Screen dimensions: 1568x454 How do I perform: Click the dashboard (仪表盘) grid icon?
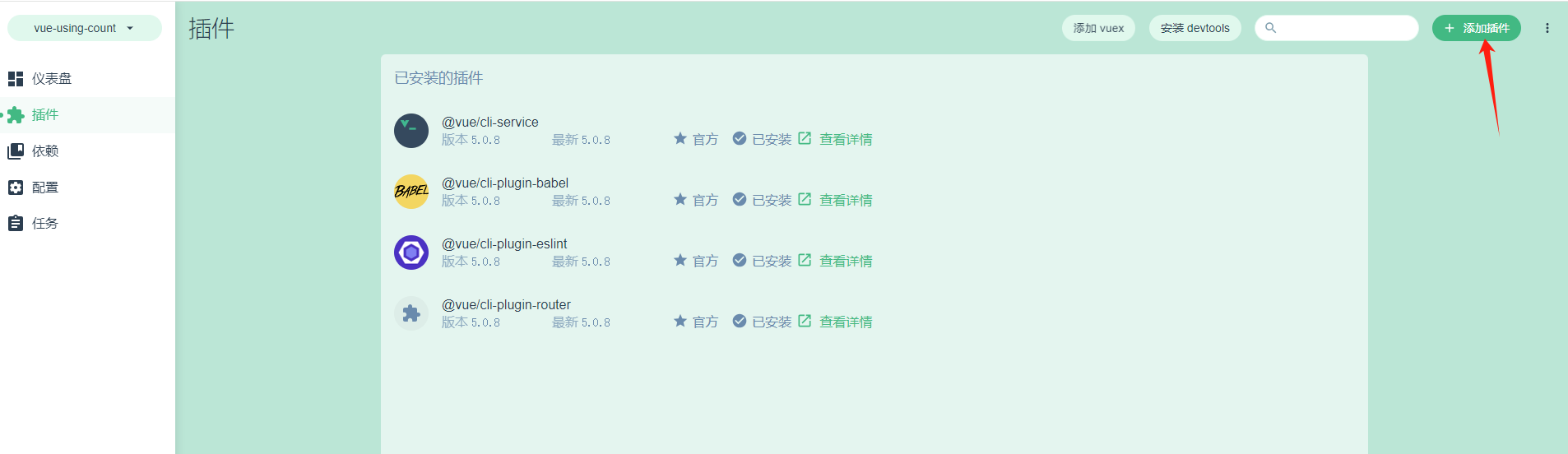point(16,79)
